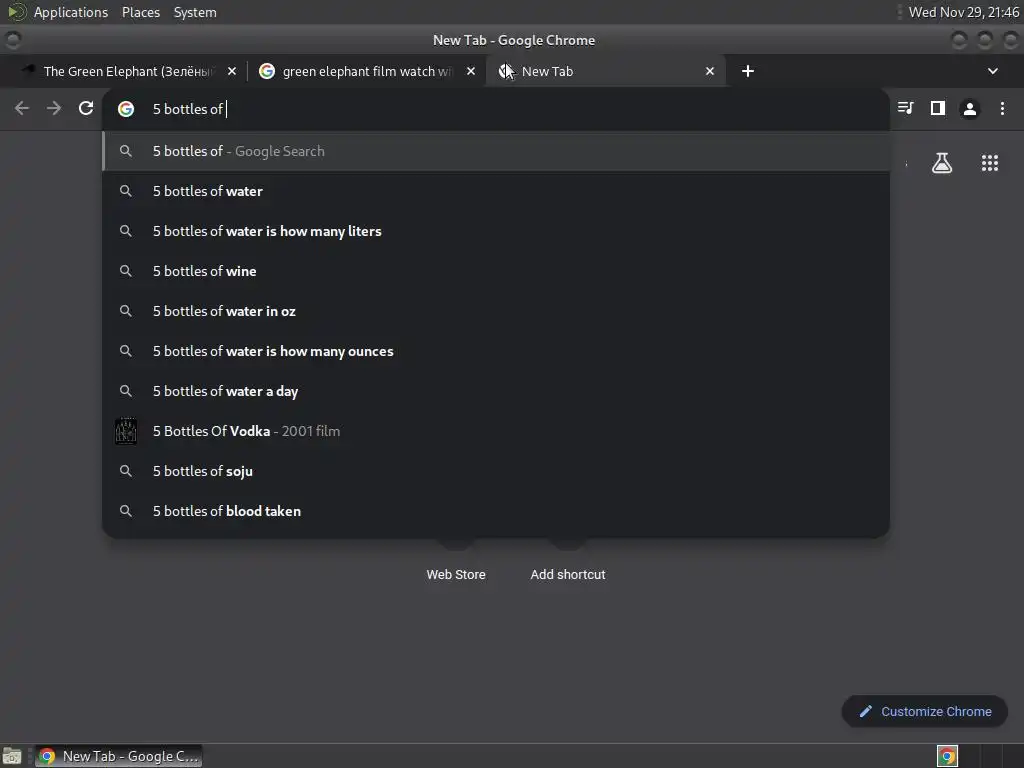
Task: Select the '5 bottles of wine' suggestion
Action: [496, 271]
